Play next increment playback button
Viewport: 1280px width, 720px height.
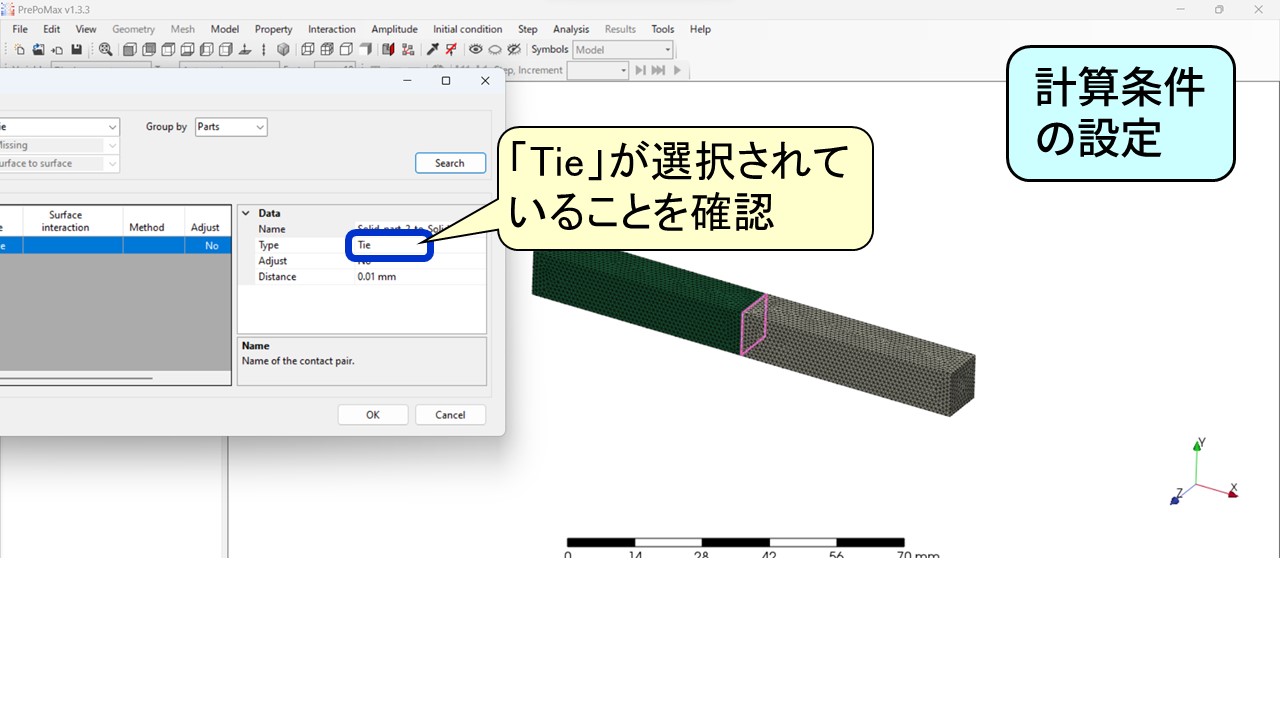[x=641, y=70]
